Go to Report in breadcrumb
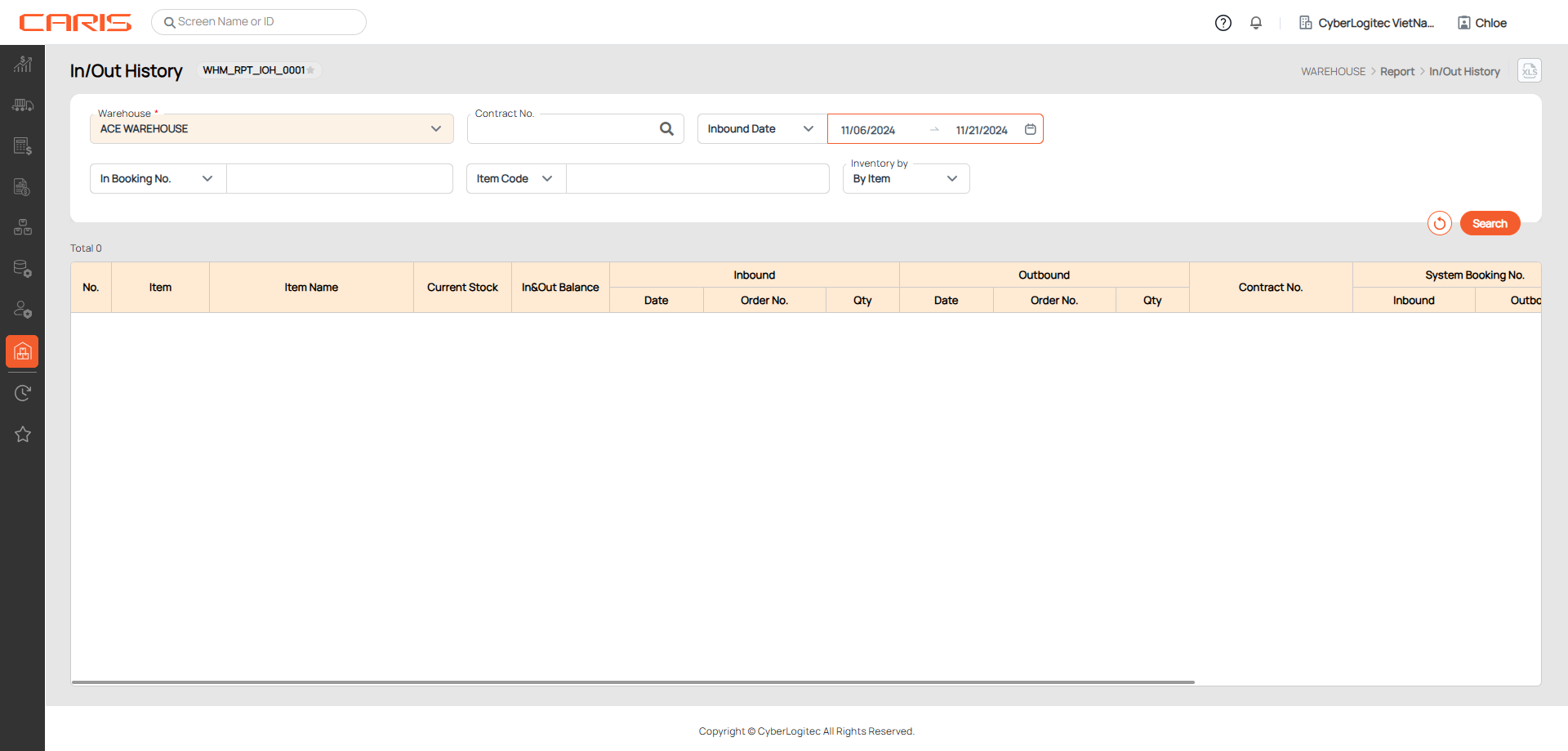 (x=1396, y=72)
